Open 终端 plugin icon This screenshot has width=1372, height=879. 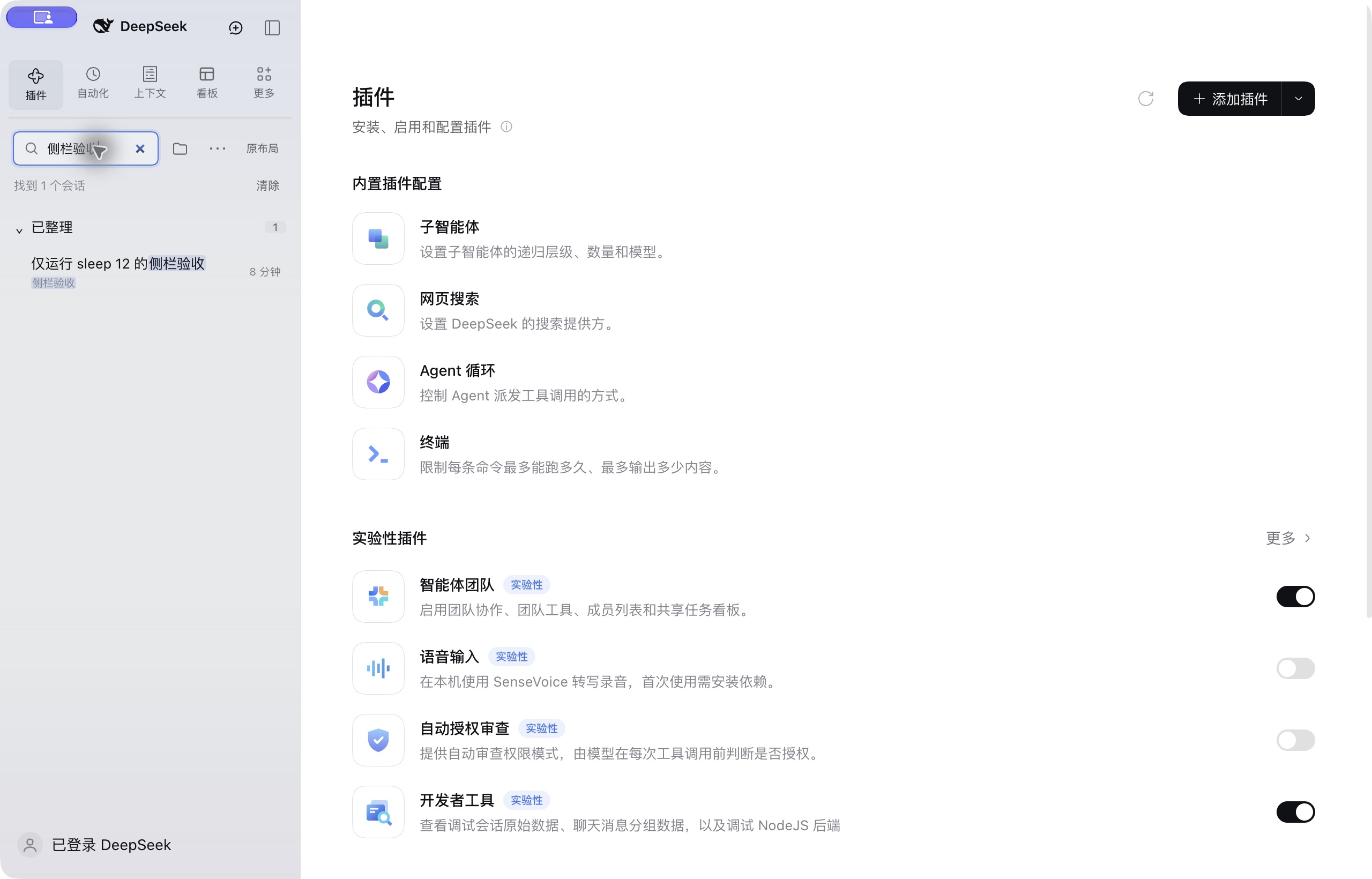pos(378,454)
